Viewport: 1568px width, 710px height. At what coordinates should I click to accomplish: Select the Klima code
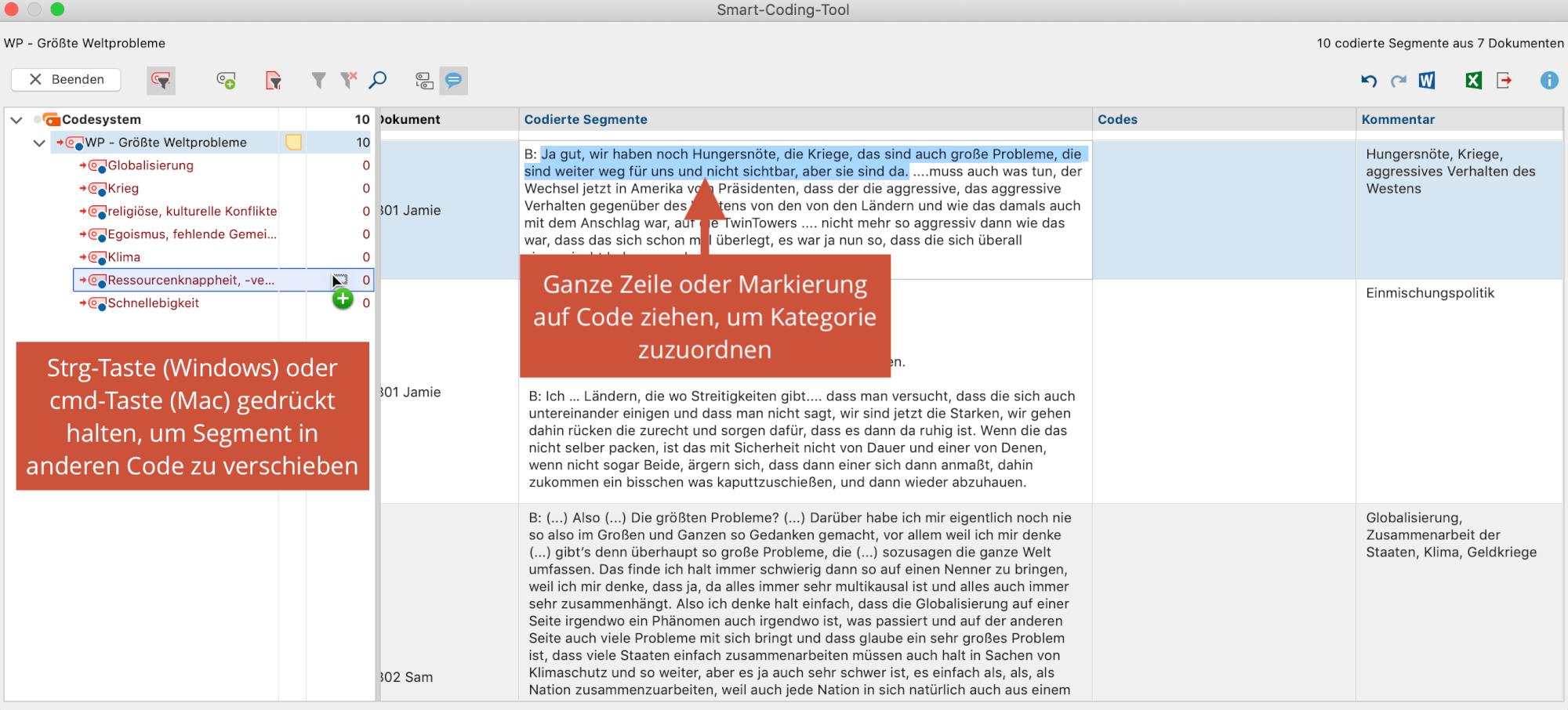pyautogui.click(x=124, y=257)
